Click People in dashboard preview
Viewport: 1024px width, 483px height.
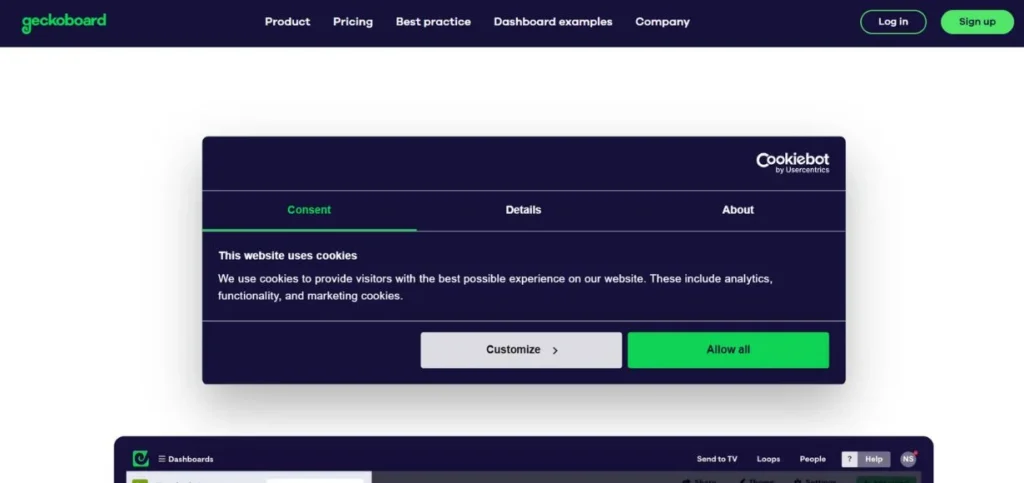(812, 459)
